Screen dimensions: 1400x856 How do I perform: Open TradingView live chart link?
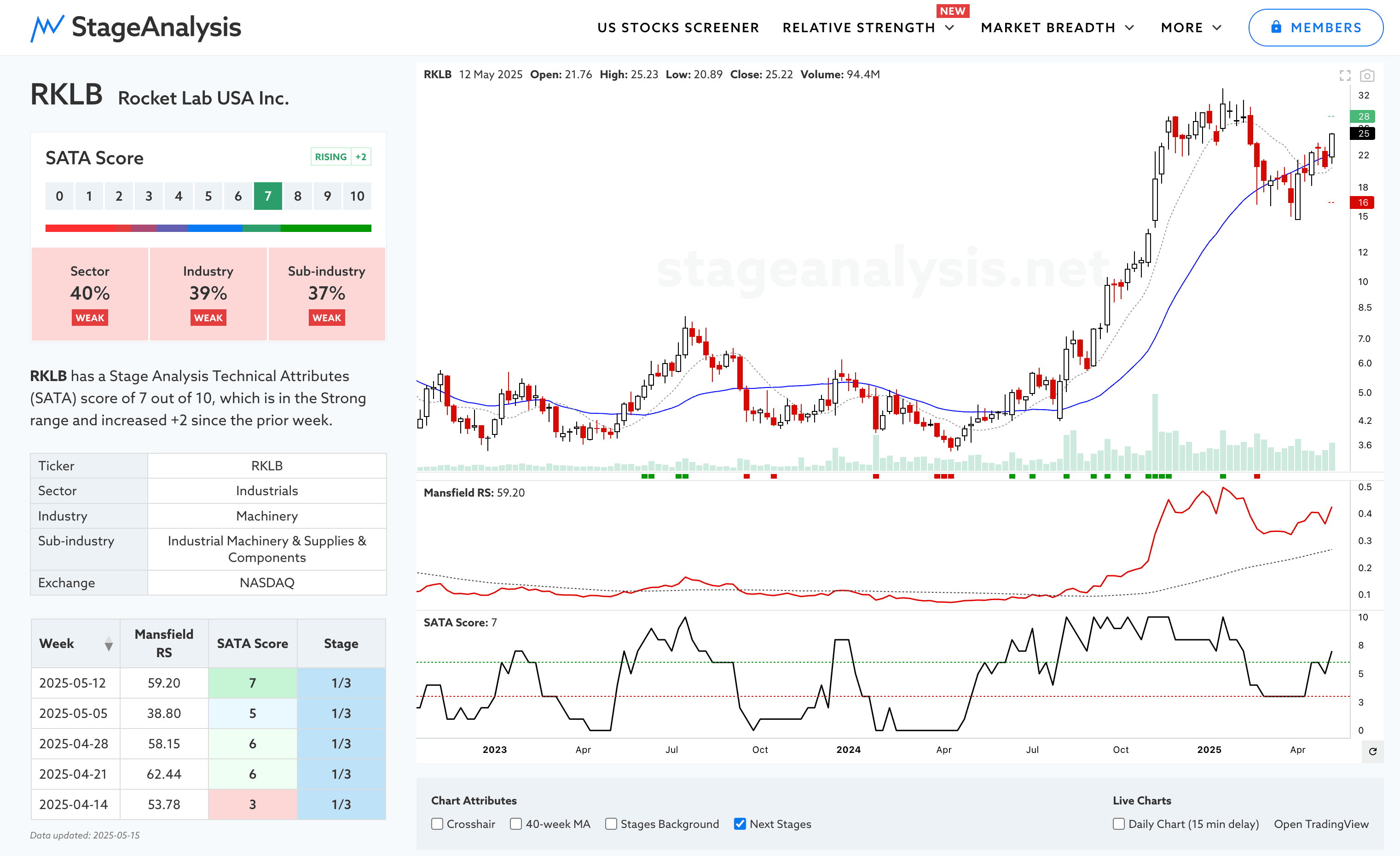[x=1321, y=824]
